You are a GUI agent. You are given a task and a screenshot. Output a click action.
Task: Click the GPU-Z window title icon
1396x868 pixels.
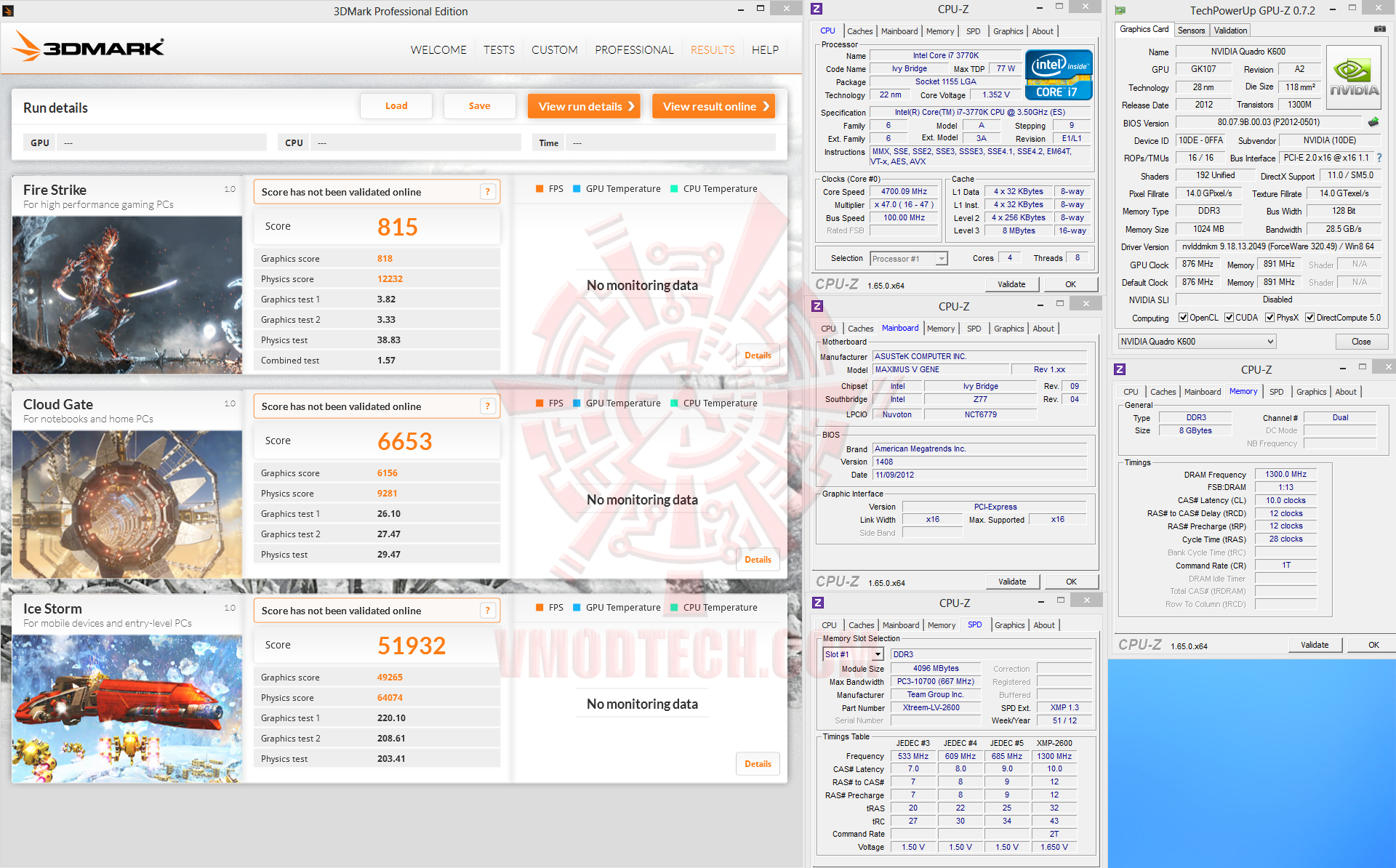tap(1120, 10)
